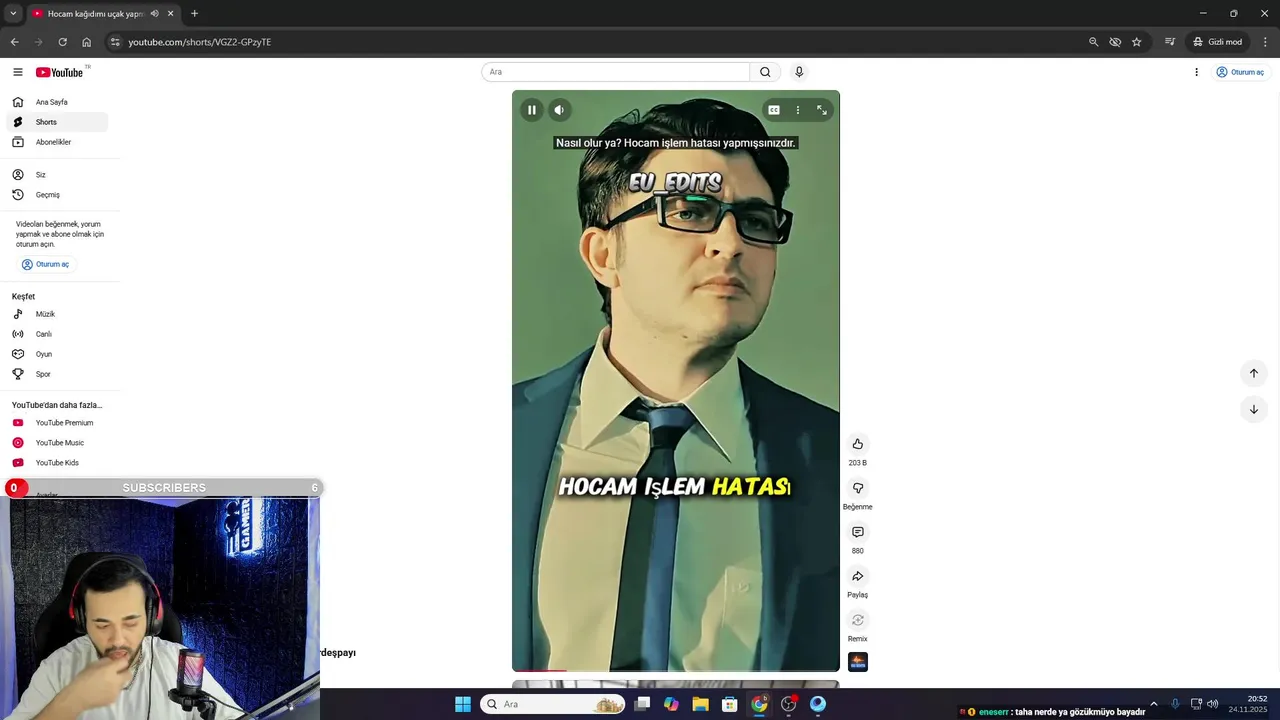Open Microsoft Store from taskbar
Viewport: 1280px width, 720px height.
(729, 704)
